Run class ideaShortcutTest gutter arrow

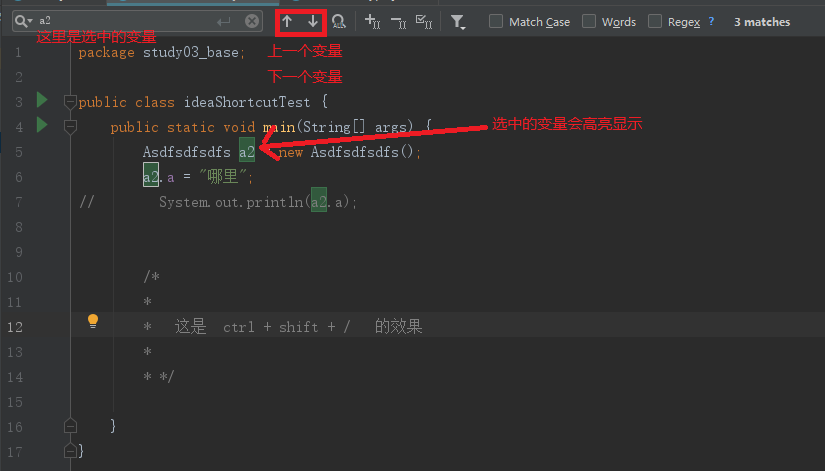(42, 100)
